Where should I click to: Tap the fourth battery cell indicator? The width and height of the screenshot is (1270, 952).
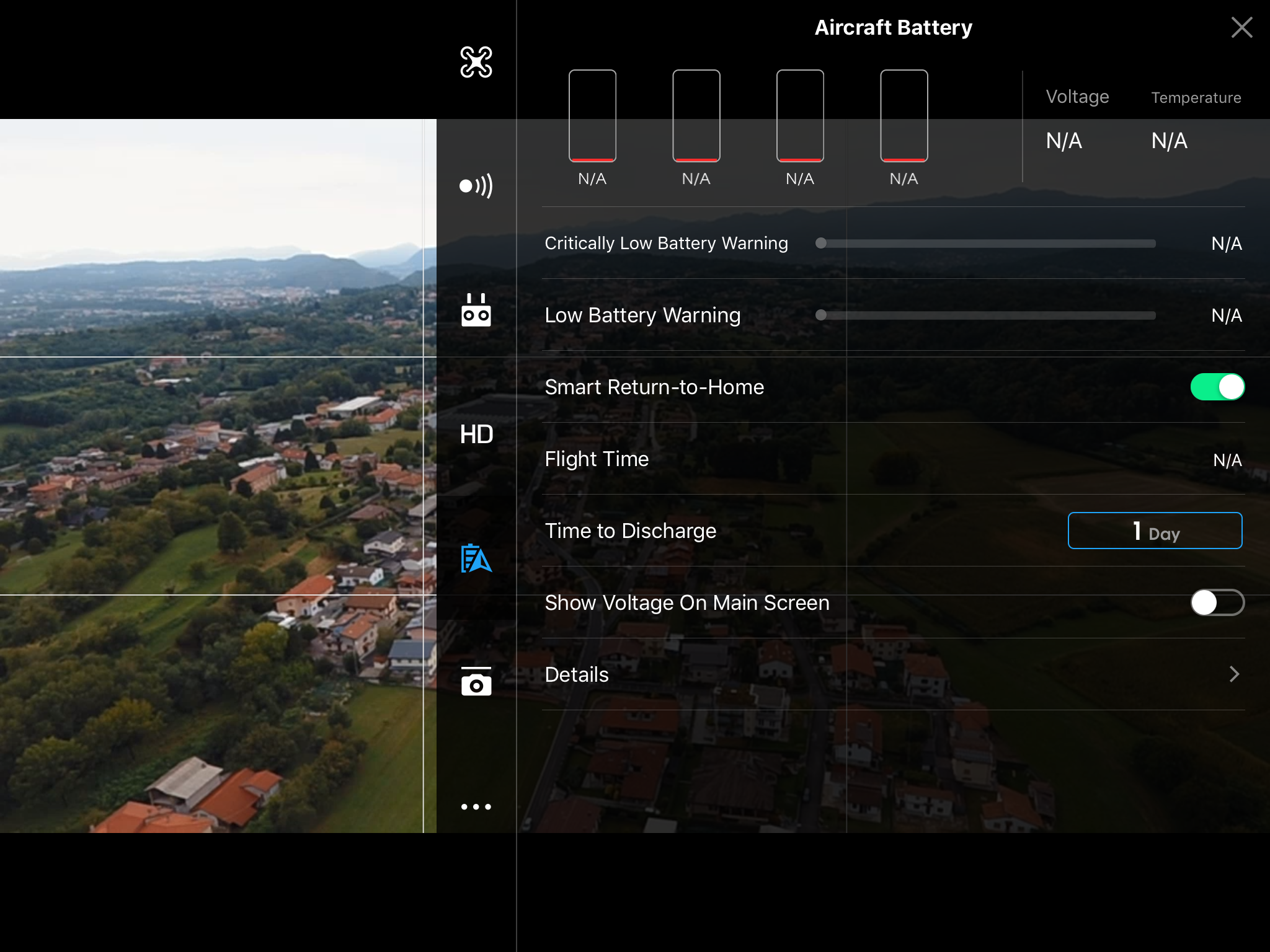(x=904, y=116)
